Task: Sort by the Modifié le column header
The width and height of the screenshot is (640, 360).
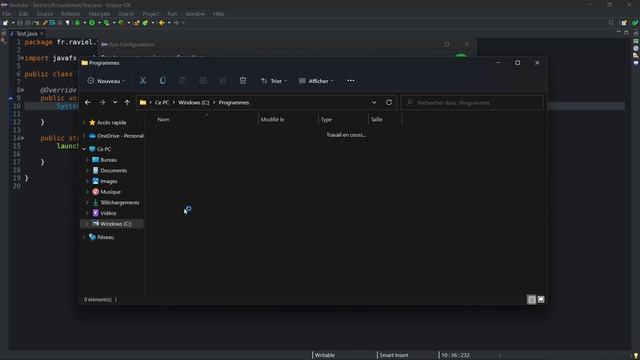Action: [x=288, y=120]
